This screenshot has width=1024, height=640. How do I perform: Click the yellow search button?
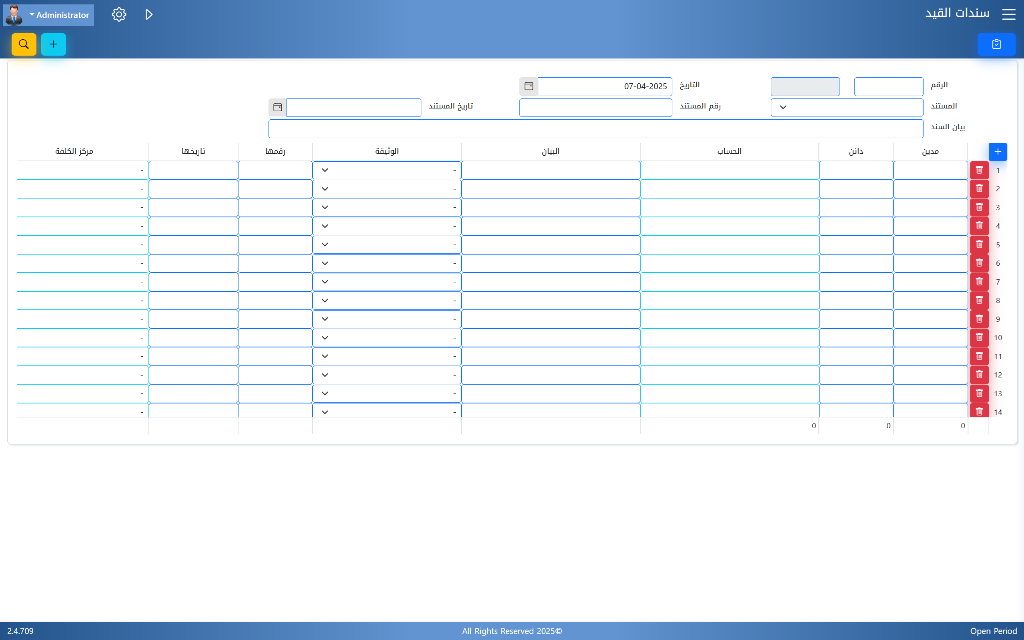pos(24,44)
